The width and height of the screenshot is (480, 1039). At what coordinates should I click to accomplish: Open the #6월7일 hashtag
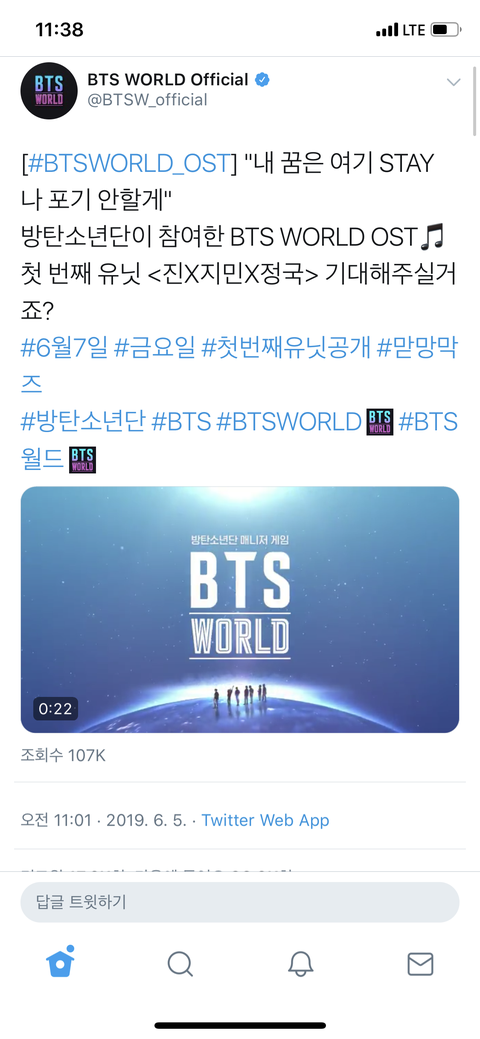[x=64, y=347]
